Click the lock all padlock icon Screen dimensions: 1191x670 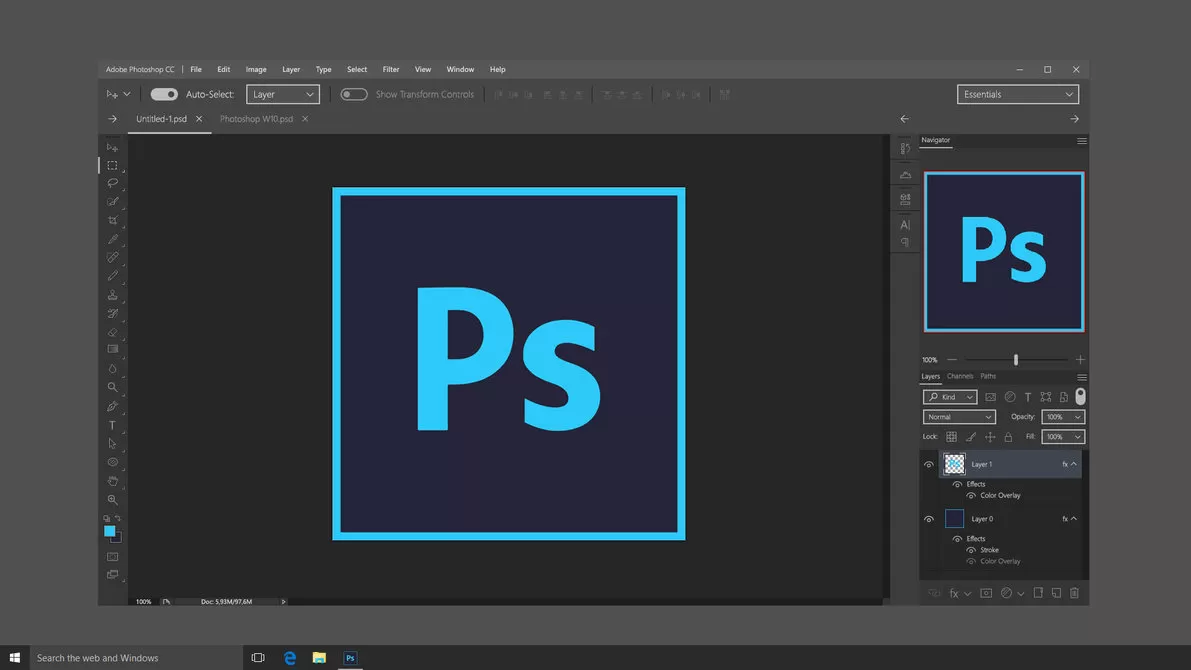(1008, 437)
